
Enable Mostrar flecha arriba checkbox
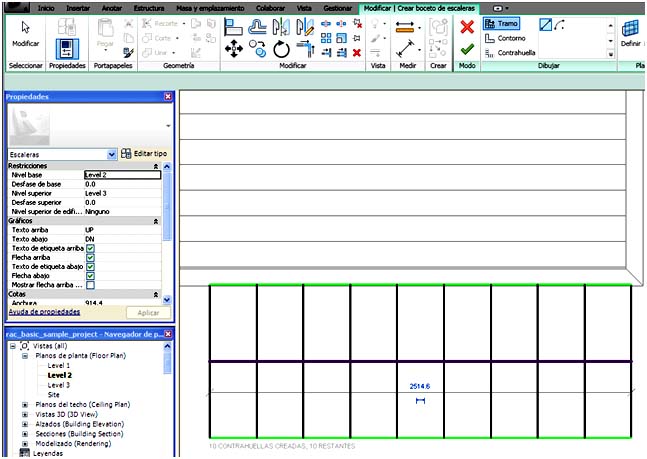(x=90, y=285)
